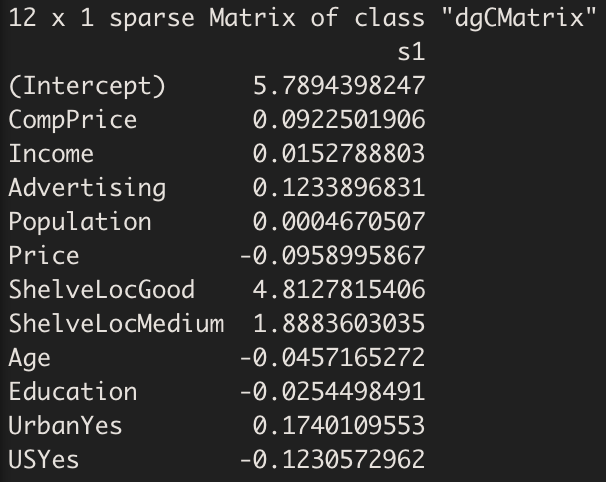Select the Advertising coefficient 0.1233896831
The image size is (606, 482).
click(339, 188)
